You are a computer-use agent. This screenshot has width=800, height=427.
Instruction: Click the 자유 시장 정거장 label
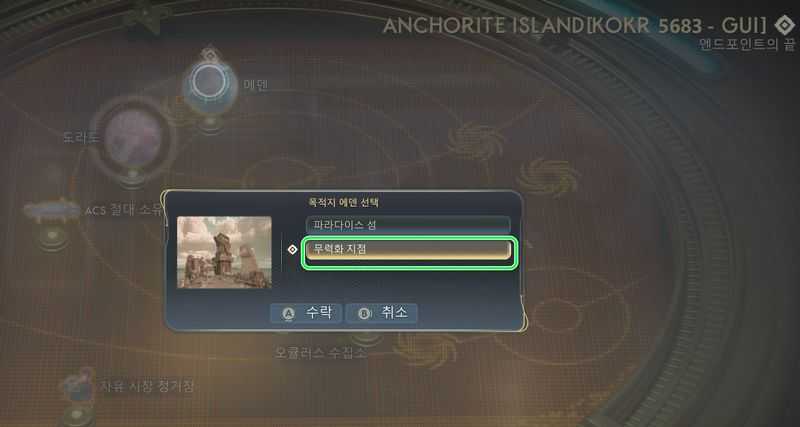[x=146, y=386]
